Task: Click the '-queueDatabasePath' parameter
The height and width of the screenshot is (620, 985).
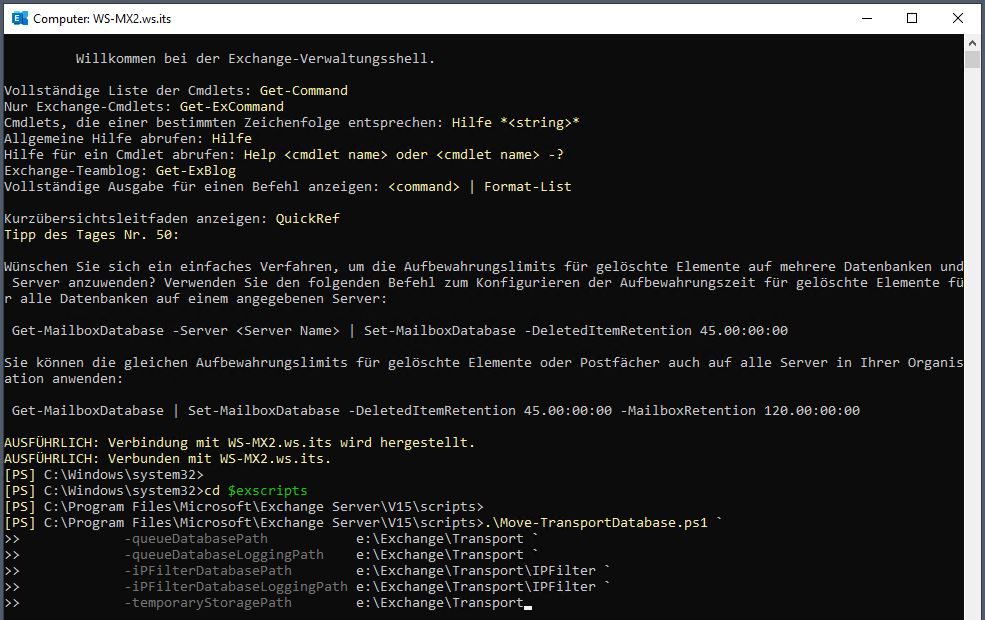Action: (196, 538)
